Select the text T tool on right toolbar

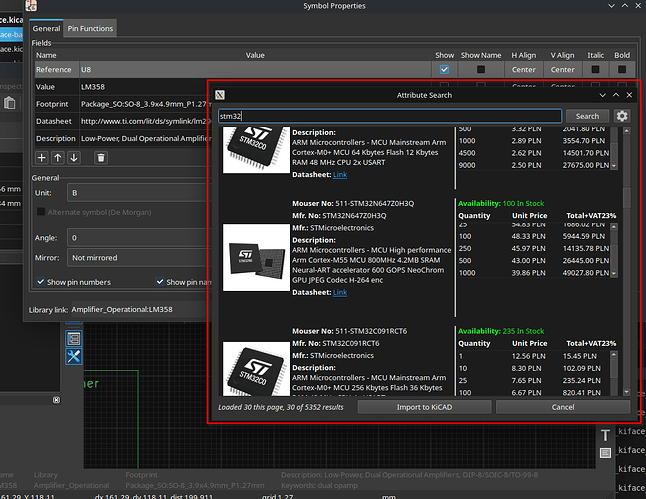click(x=605, y=436)
